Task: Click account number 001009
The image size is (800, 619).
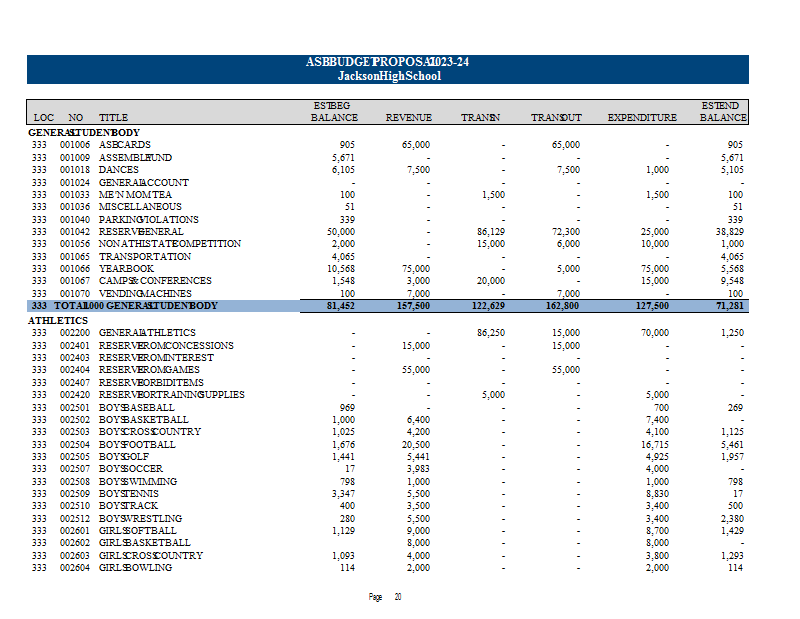Action: tap(74, 158)
